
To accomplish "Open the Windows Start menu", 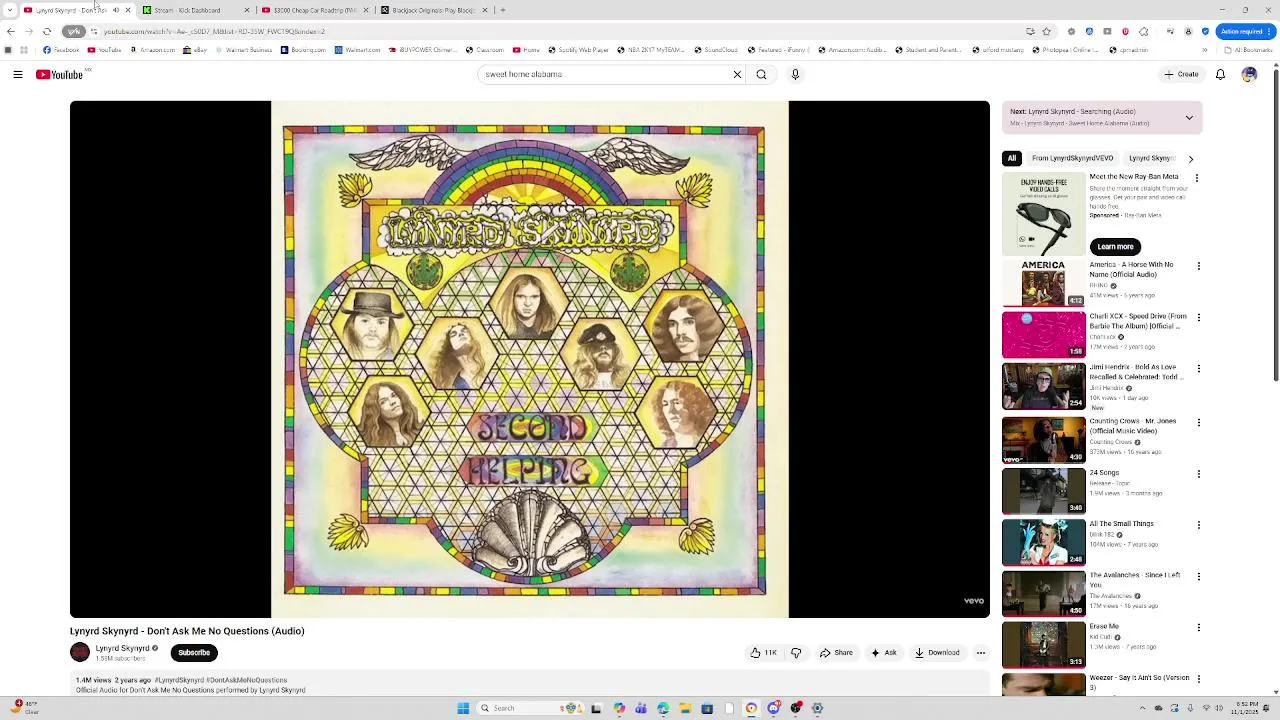I will [463, 708].
